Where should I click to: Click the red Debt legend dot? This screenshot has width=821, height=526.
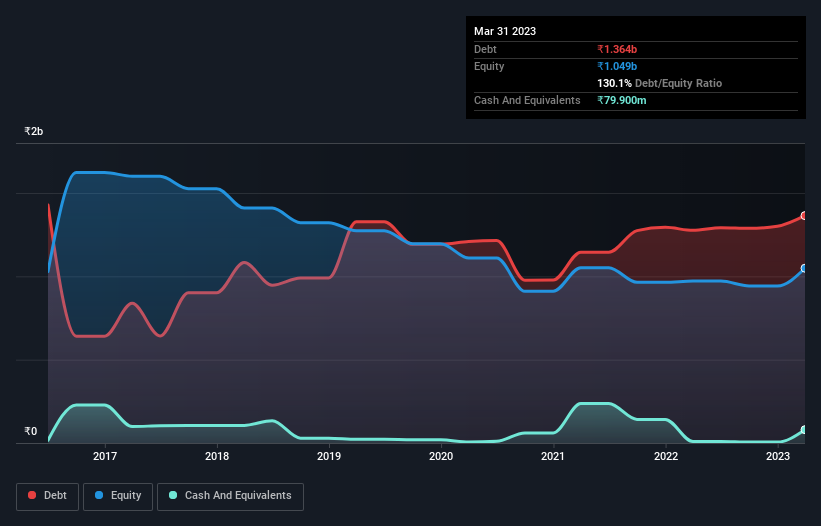click(x=32, y=495)
